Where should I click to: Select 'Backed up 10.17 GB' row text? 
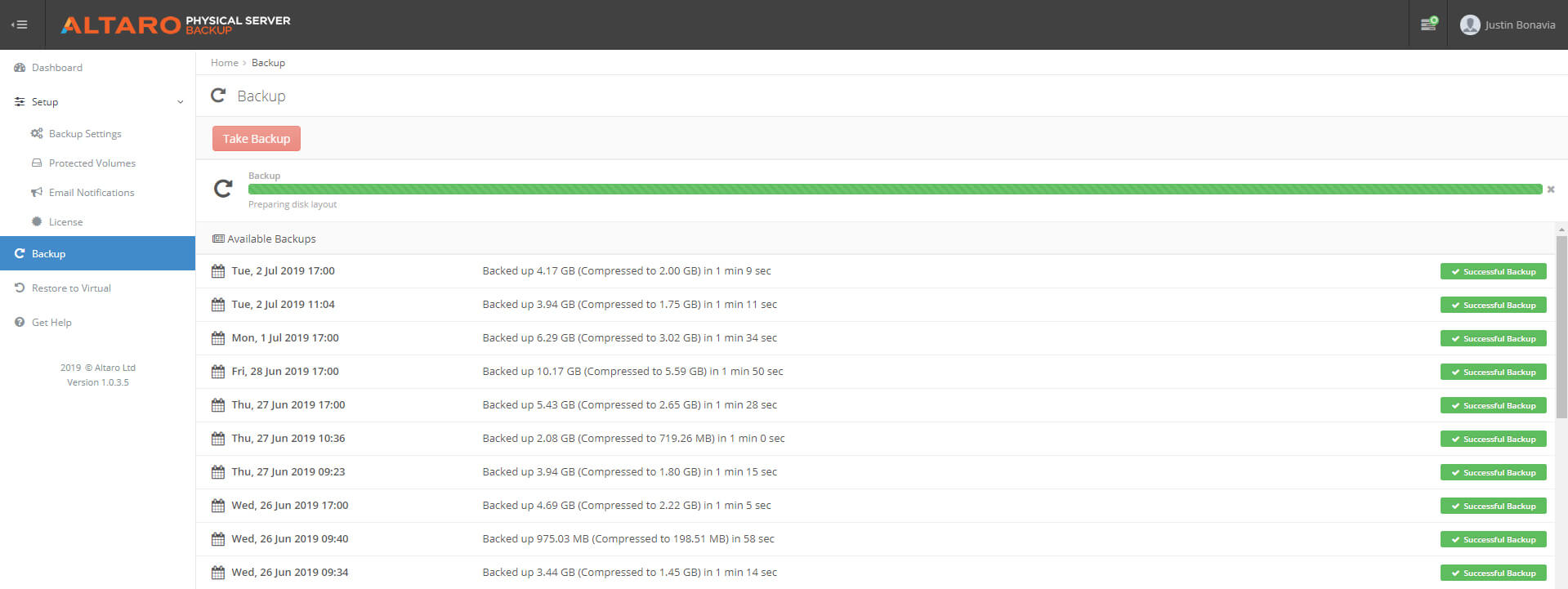click(632, 371)
